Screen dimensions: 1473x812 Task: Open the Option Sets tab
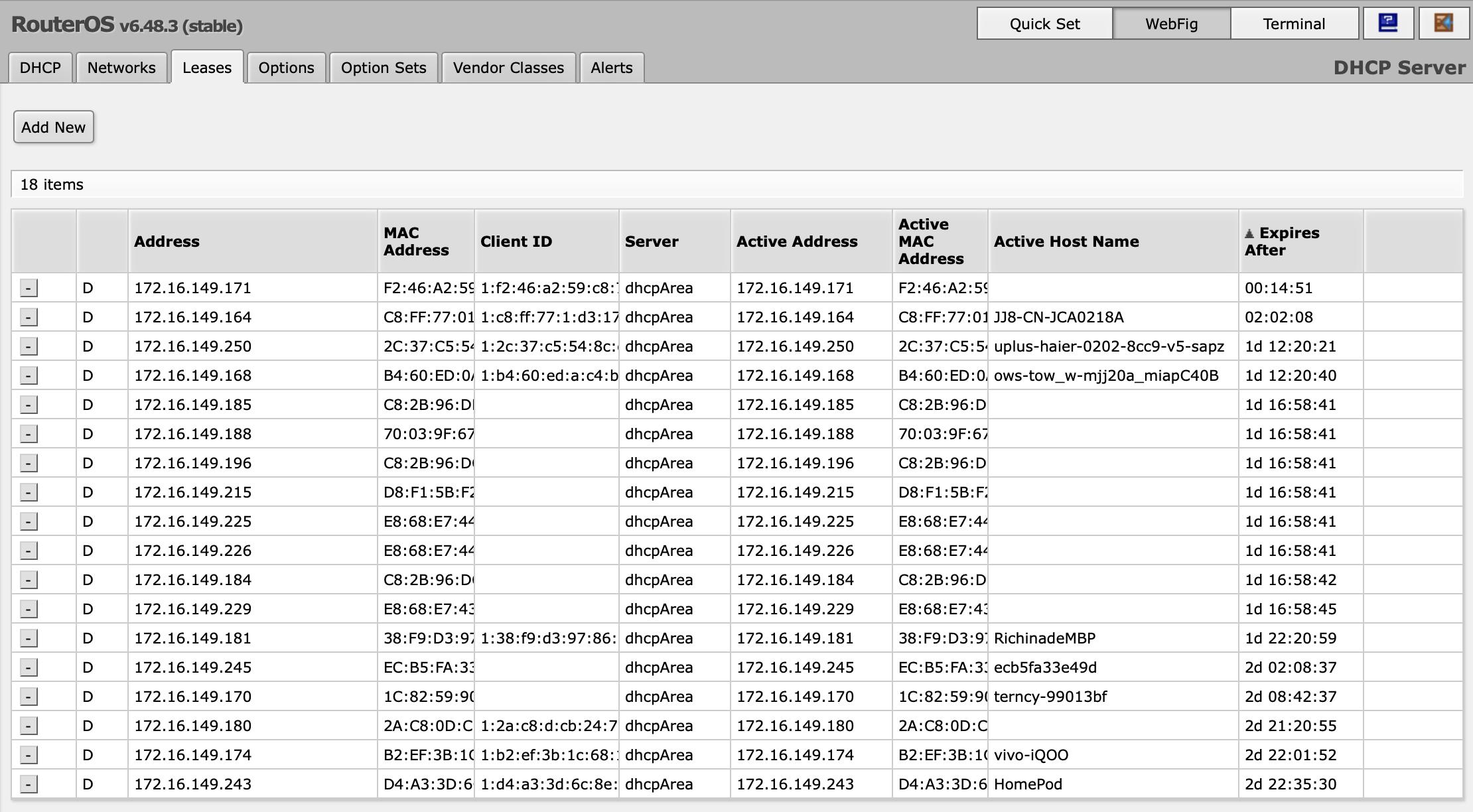(384, 68)
